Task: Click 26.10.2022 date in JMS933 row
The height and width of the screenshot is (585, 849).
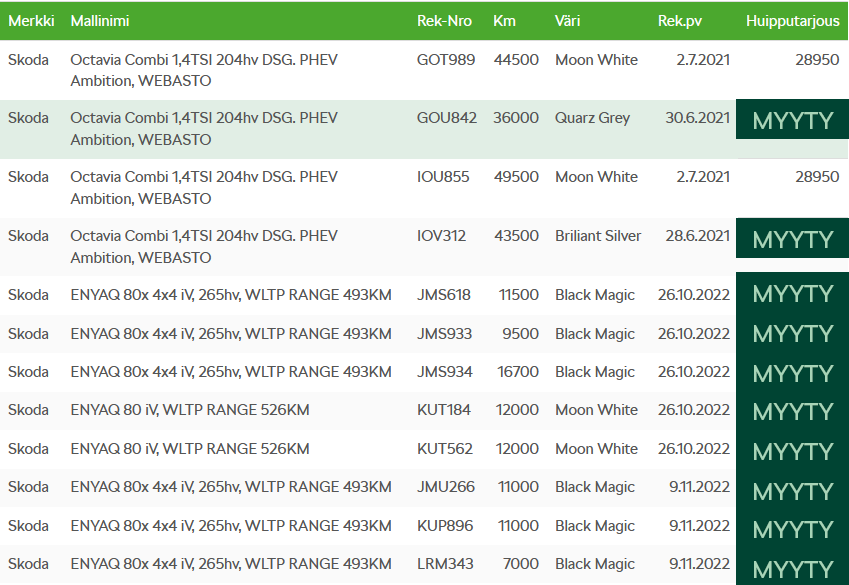Action: coord(694,334)
